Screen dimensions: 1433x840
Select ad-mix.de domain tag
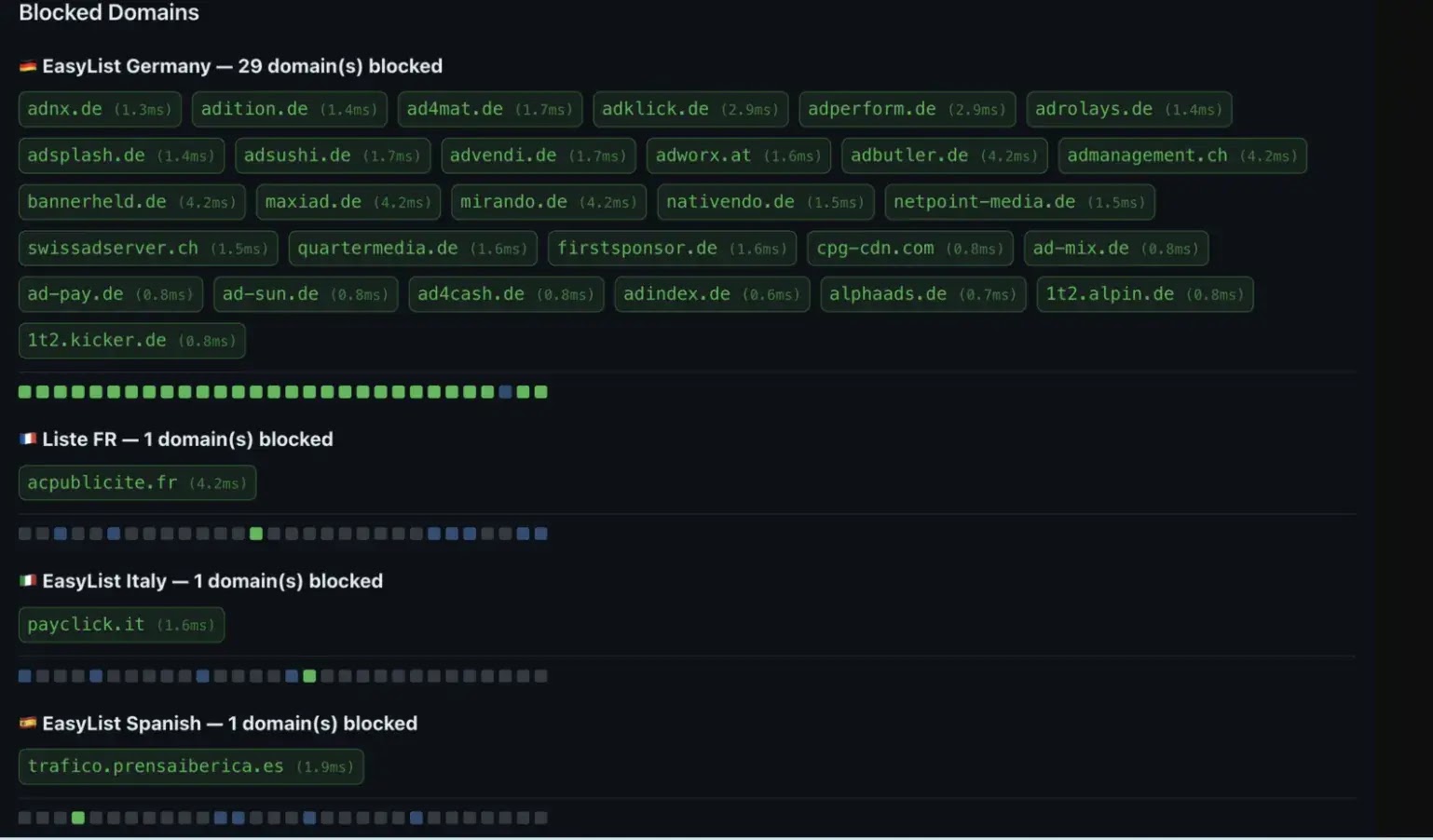pyautogui.click(x=1116, y=249)
